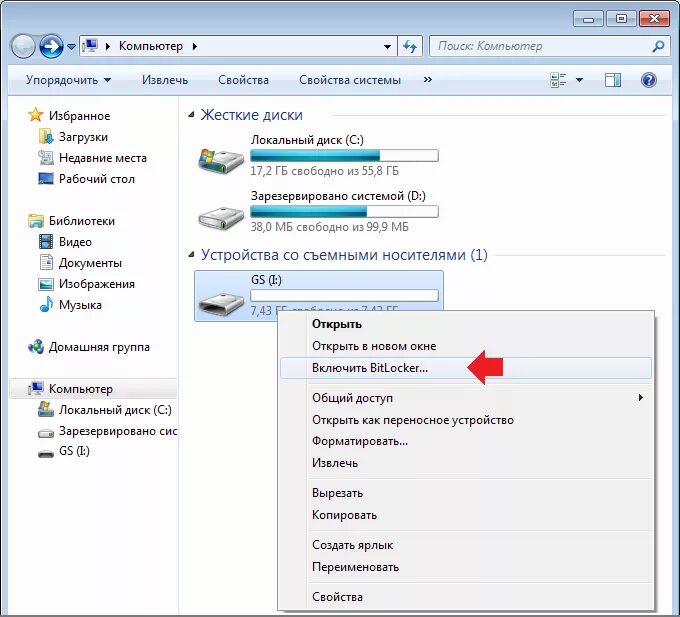
Task: Click the change view icon
Action: [558, 80]
